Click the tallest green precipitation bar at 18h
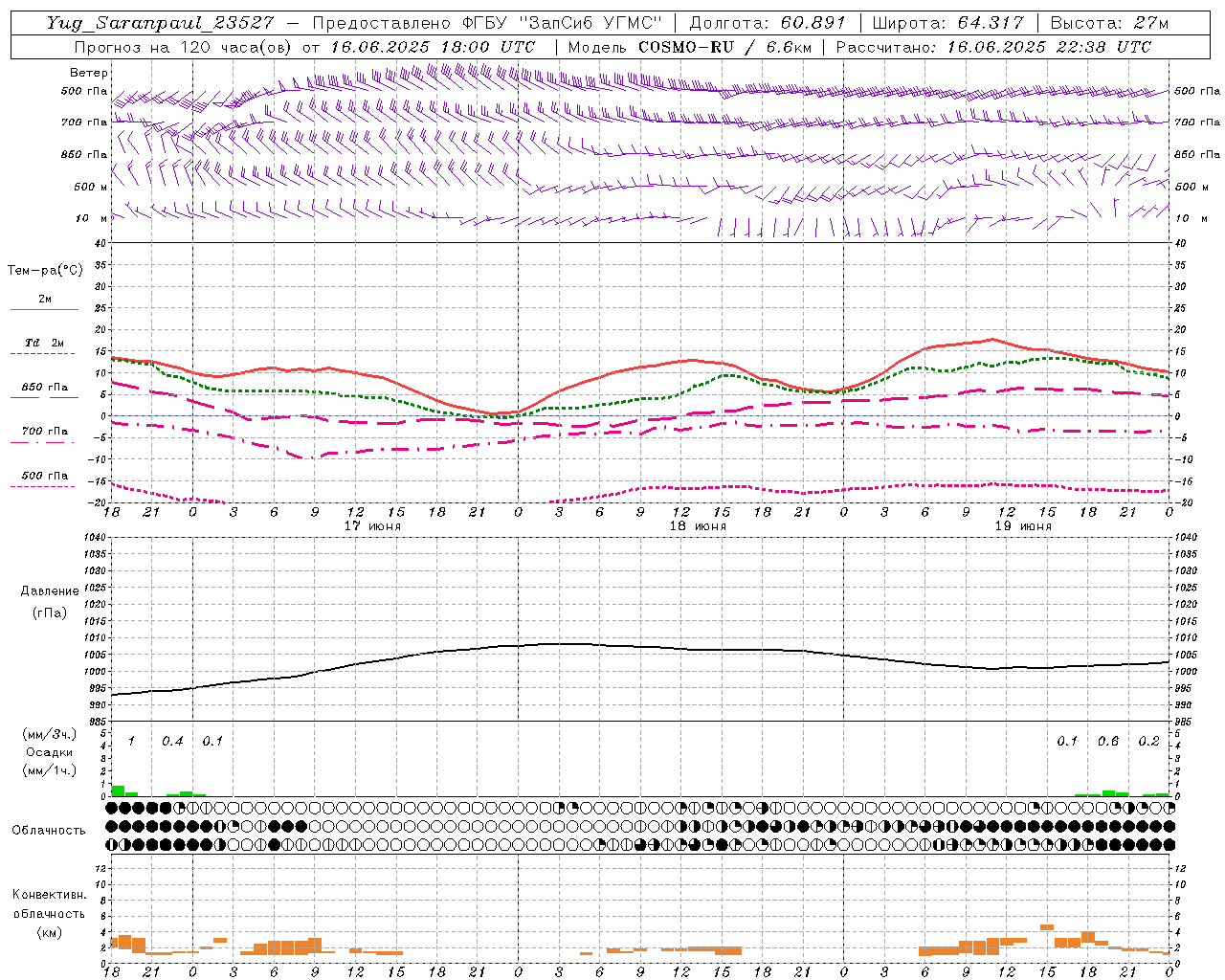The image size is (1225, 980). pyautogui.click(x=118, y=791)
